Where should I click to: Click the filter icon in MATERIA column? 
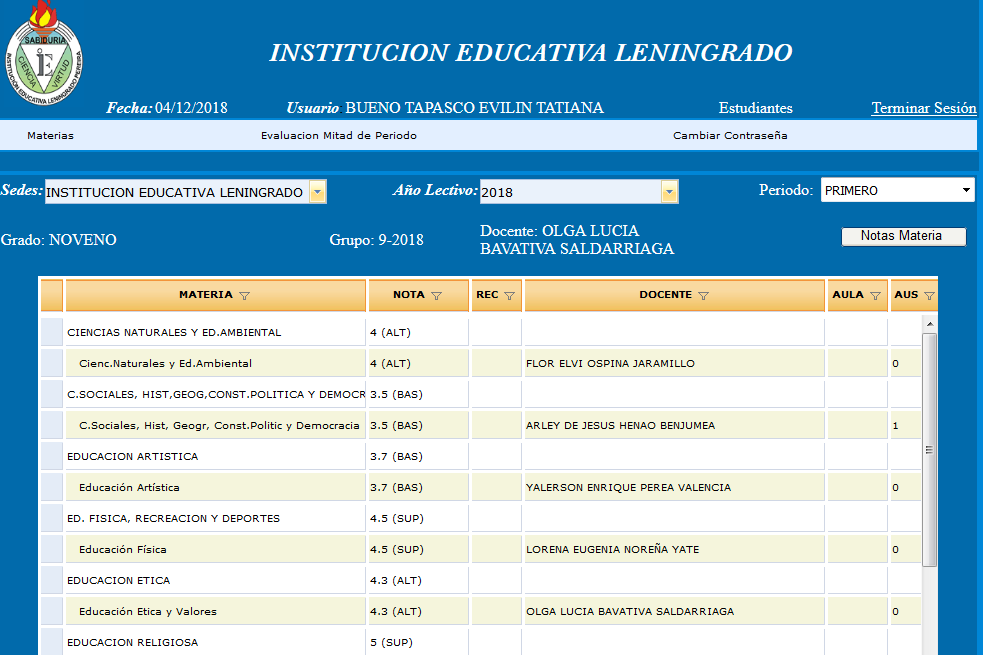coord(245,296)
